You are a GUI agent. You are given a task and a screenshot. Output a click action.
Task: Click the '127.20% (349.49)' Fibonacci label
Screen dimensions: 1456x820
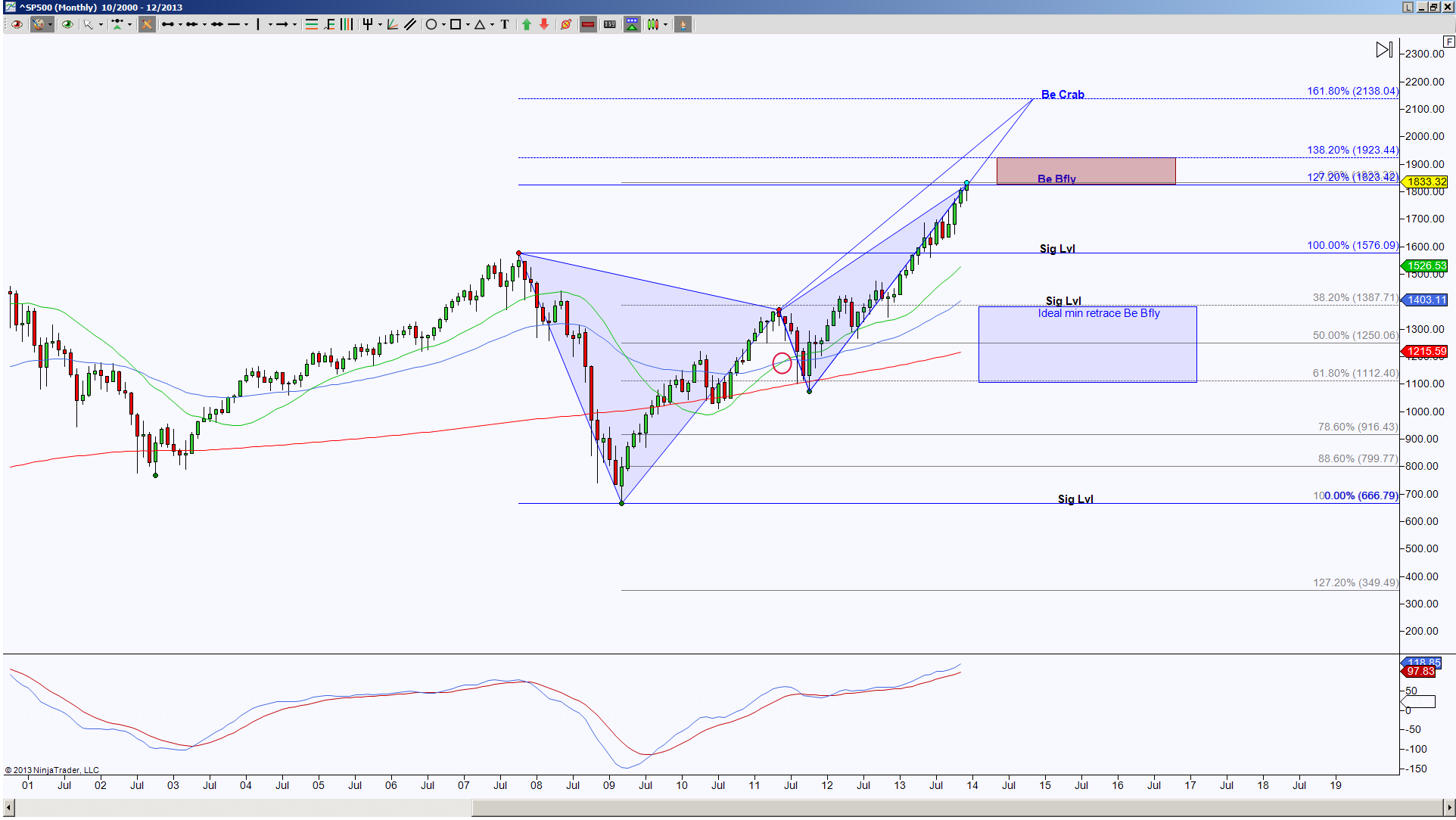tap(1355, 582)
